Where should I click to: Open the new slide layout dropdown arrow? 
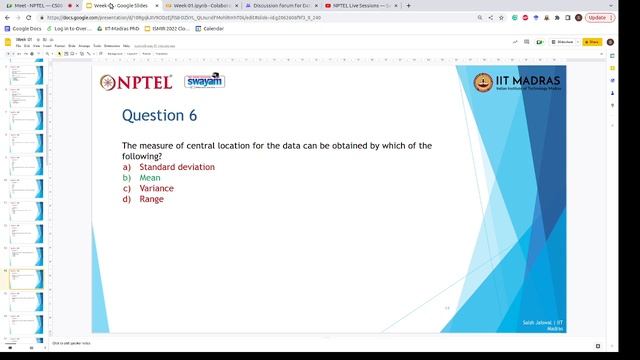click(x=13, y=53)
